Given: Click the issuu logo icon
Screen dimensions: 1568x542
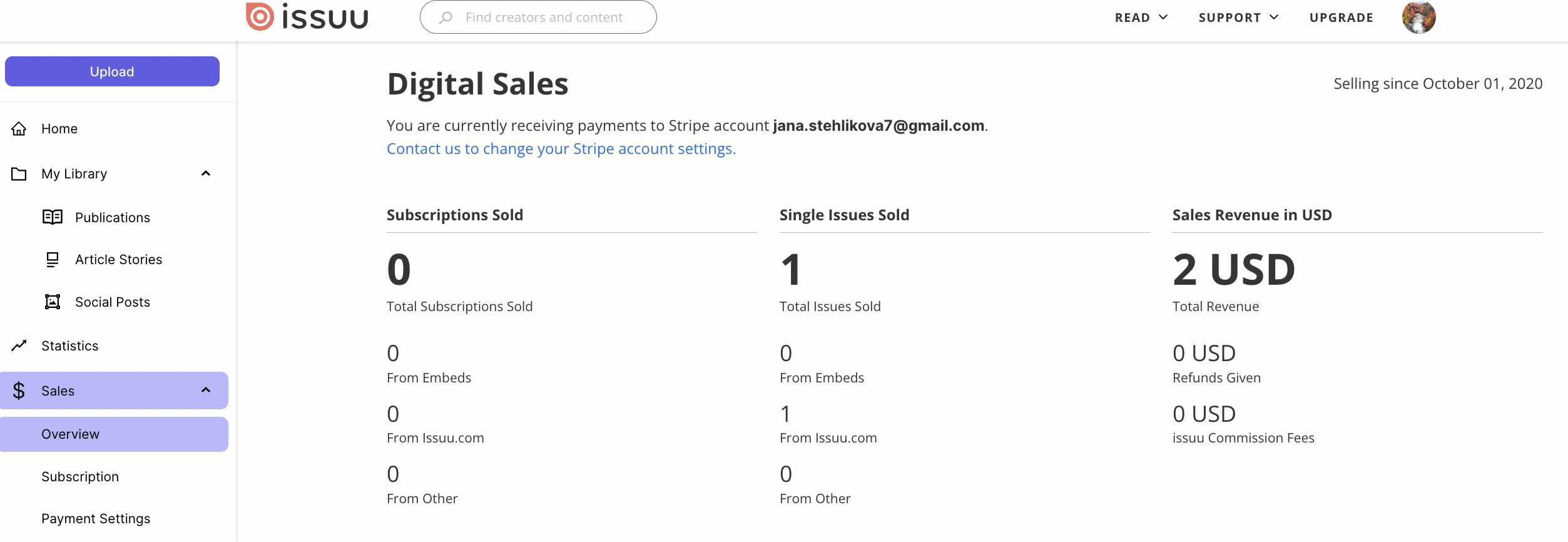Looking at the screenshot, I should (x=260, y=17).
